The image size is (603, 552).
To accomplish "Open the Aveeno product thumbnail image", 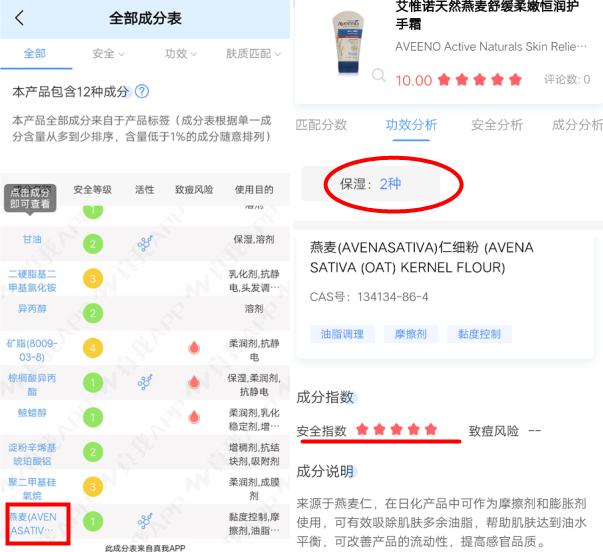I will [348, 42].
